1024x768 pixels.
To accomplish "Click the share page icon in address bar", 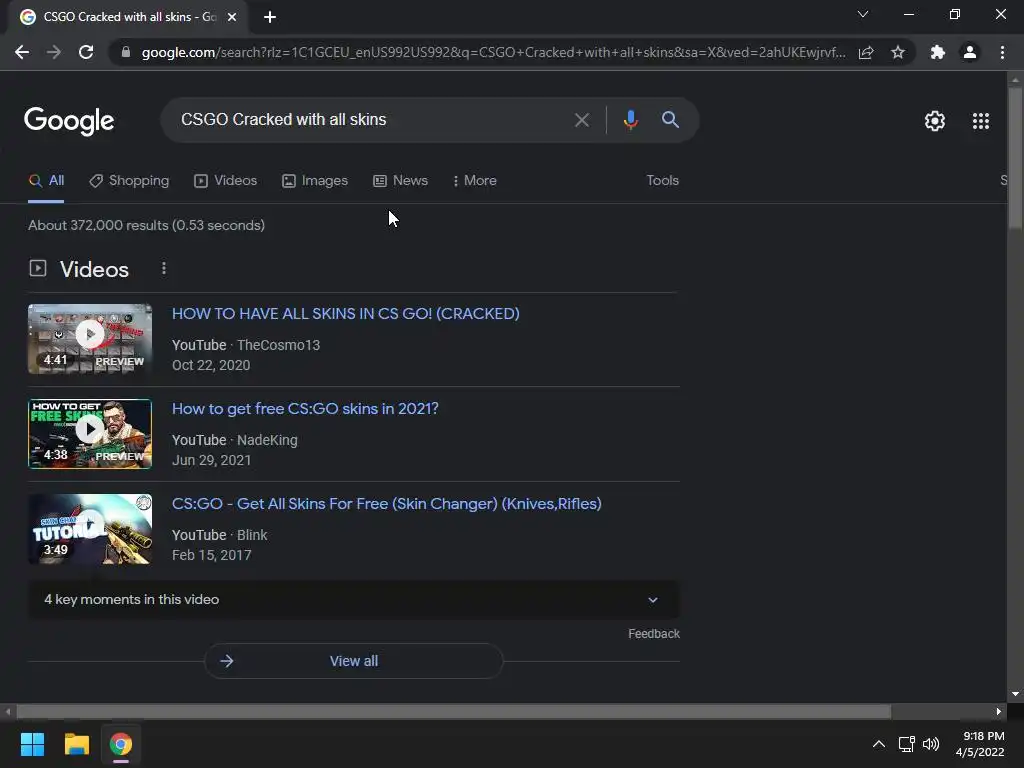I will [x=866, y=52].
